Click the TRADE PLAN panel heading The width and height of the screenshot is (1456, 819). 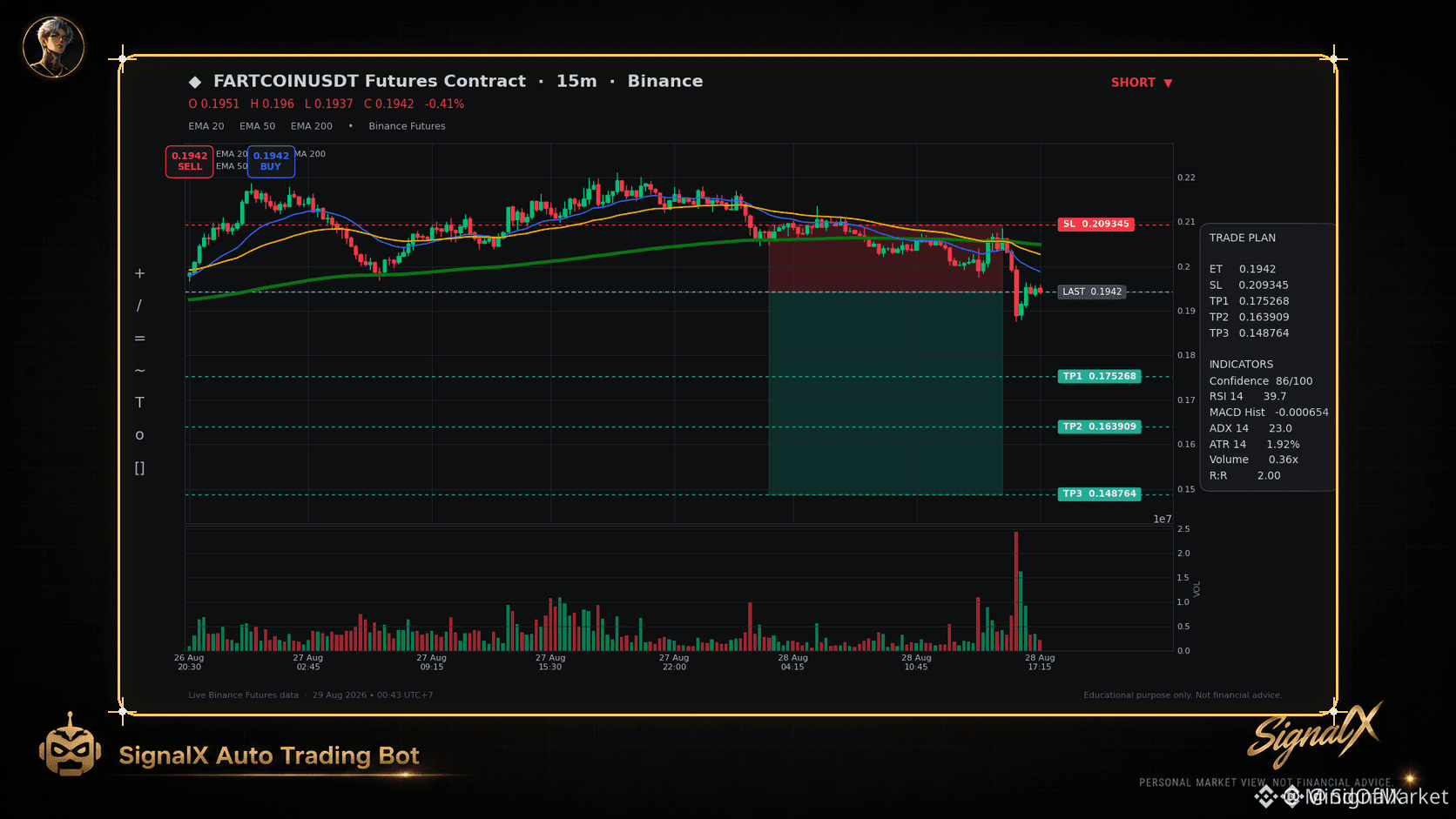click(1243, 238)
